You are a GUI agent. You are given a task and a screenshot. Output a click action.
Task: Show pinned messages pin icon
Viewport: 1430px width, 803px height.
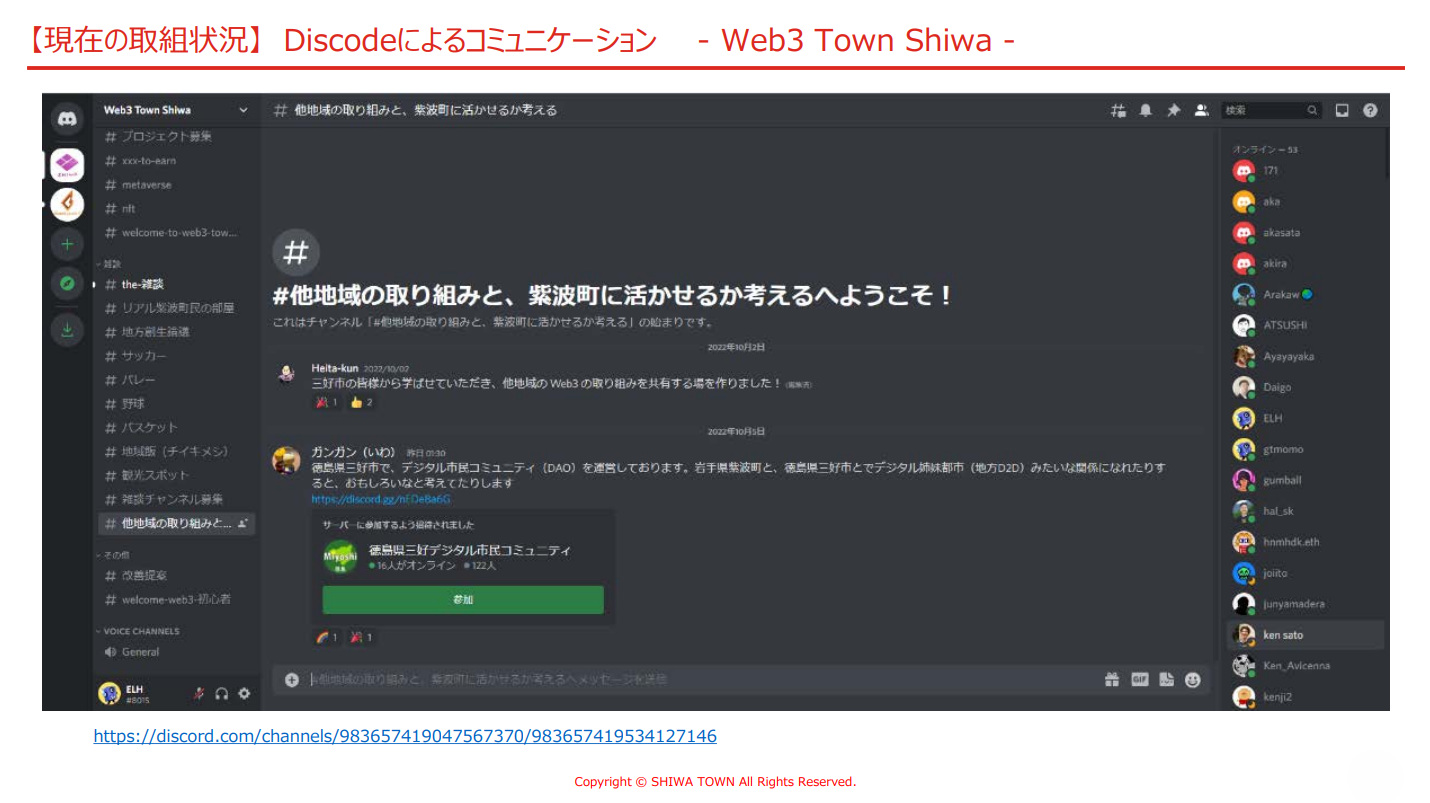click(1174, 110)
